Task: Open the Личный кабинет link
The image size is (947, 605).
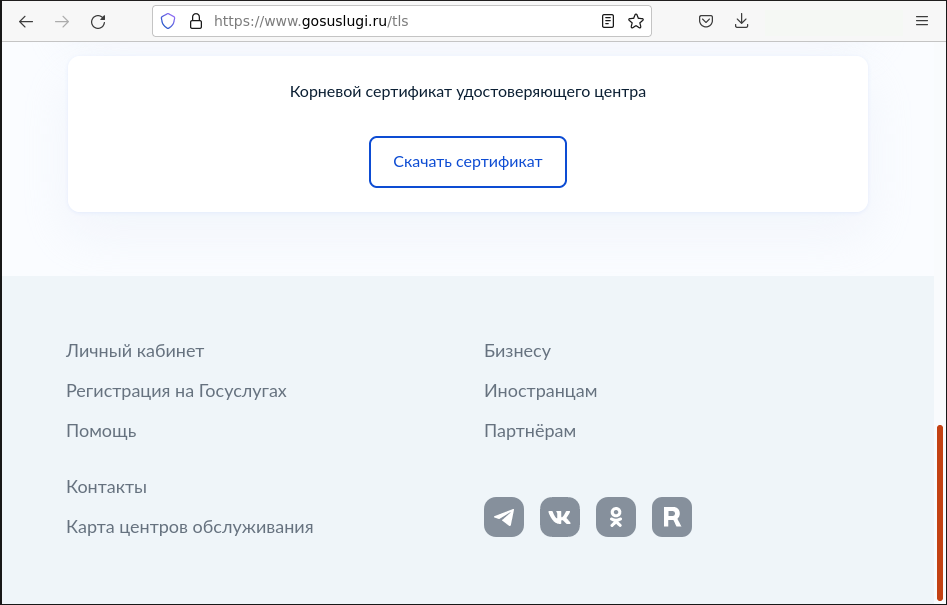Action: point(135,351)
